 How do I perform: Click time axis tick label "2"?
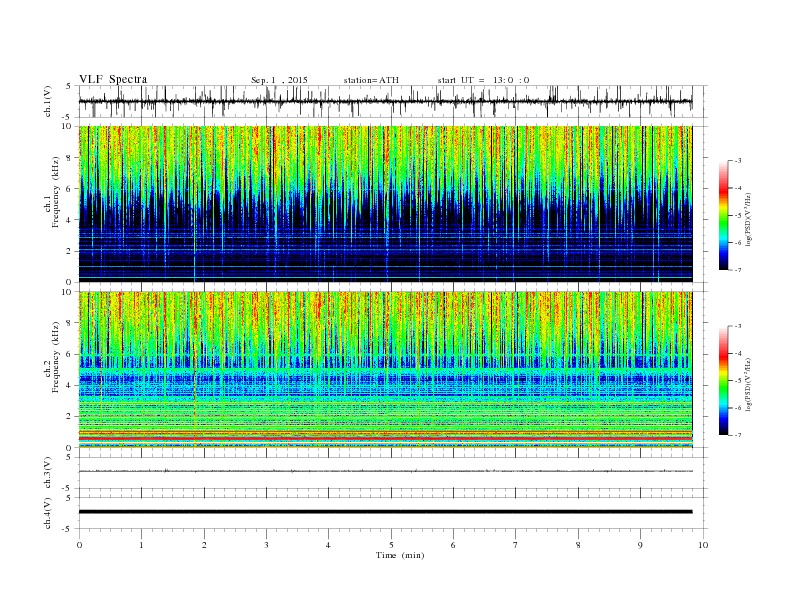pos(204,545)
